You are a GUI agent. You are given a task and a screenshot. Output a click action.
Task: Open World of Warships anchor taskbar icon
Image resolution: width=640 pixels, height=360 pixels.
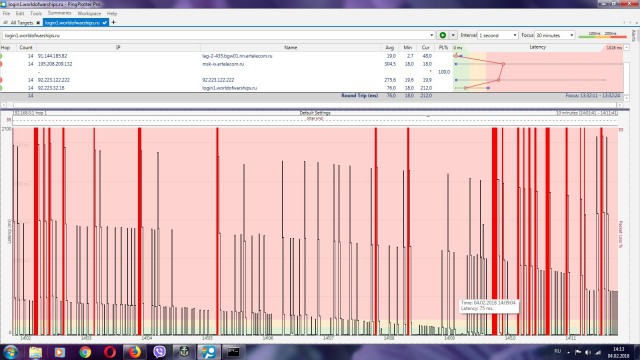pyautogui.click(x=184, y=352)
